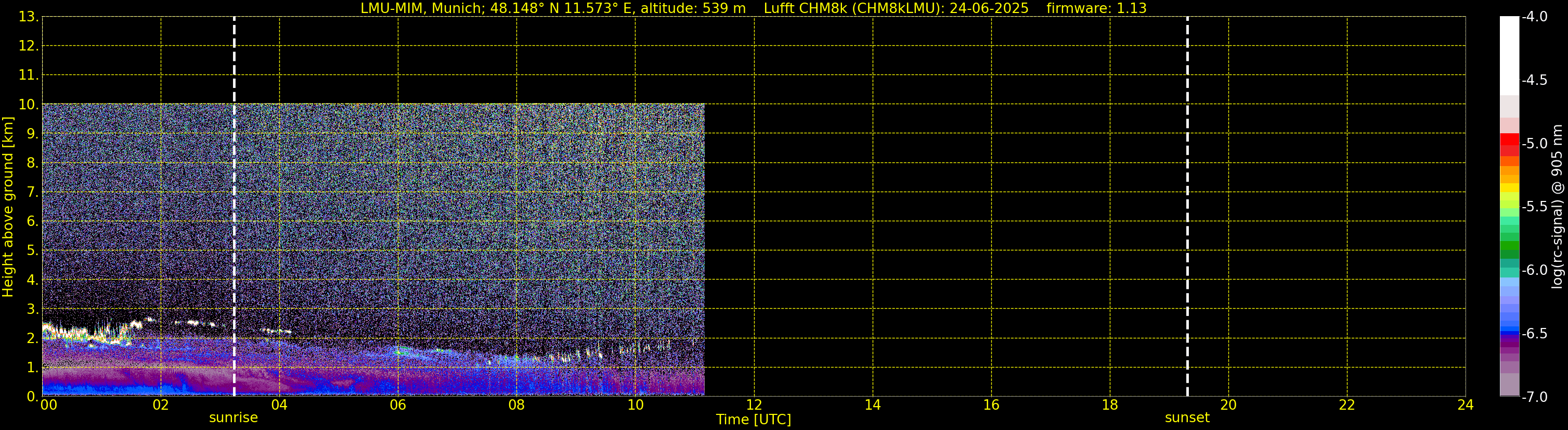This screenshot has height=430, width=1568.
Task: Click the 'log(rc-signal) @ 905 nm' colorbar label
Action: [x=1557, y=207]
